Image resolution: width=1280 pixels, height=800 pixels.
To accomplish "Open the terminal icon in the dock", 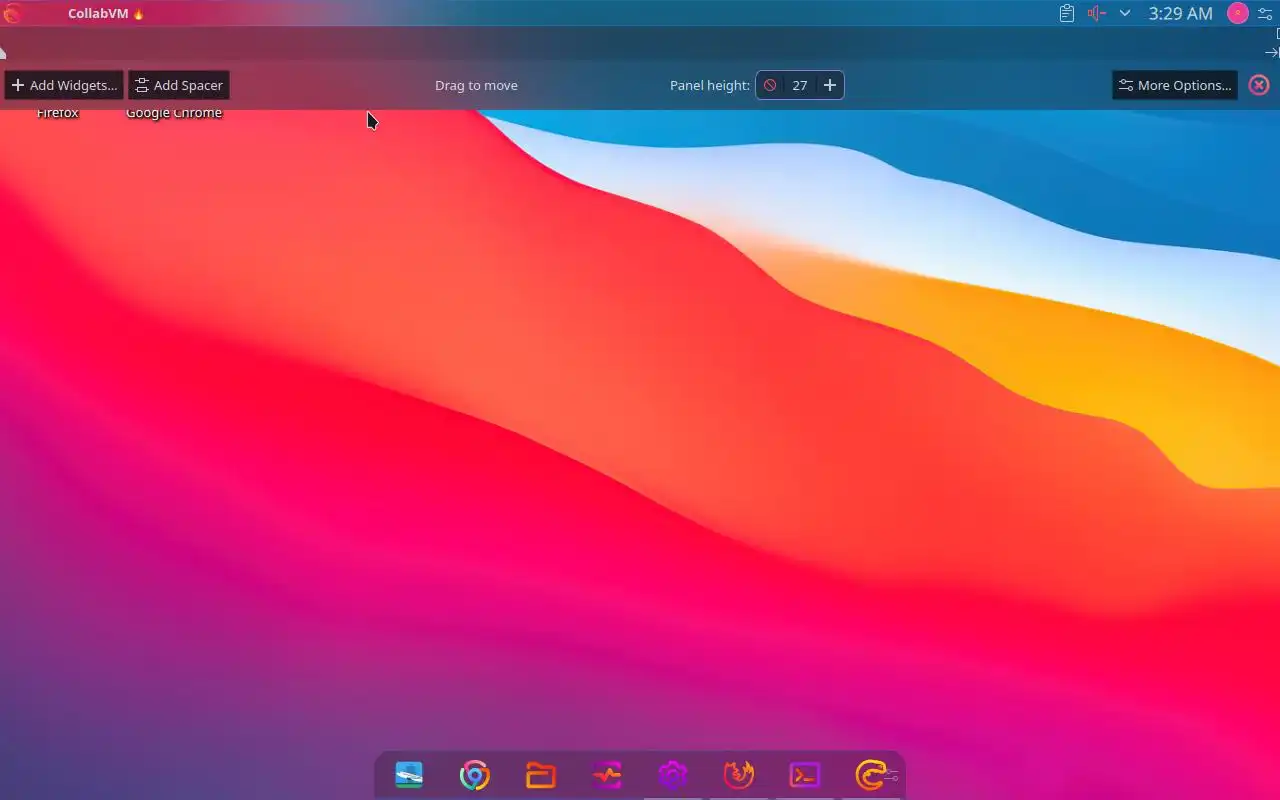I will point(805,775).
